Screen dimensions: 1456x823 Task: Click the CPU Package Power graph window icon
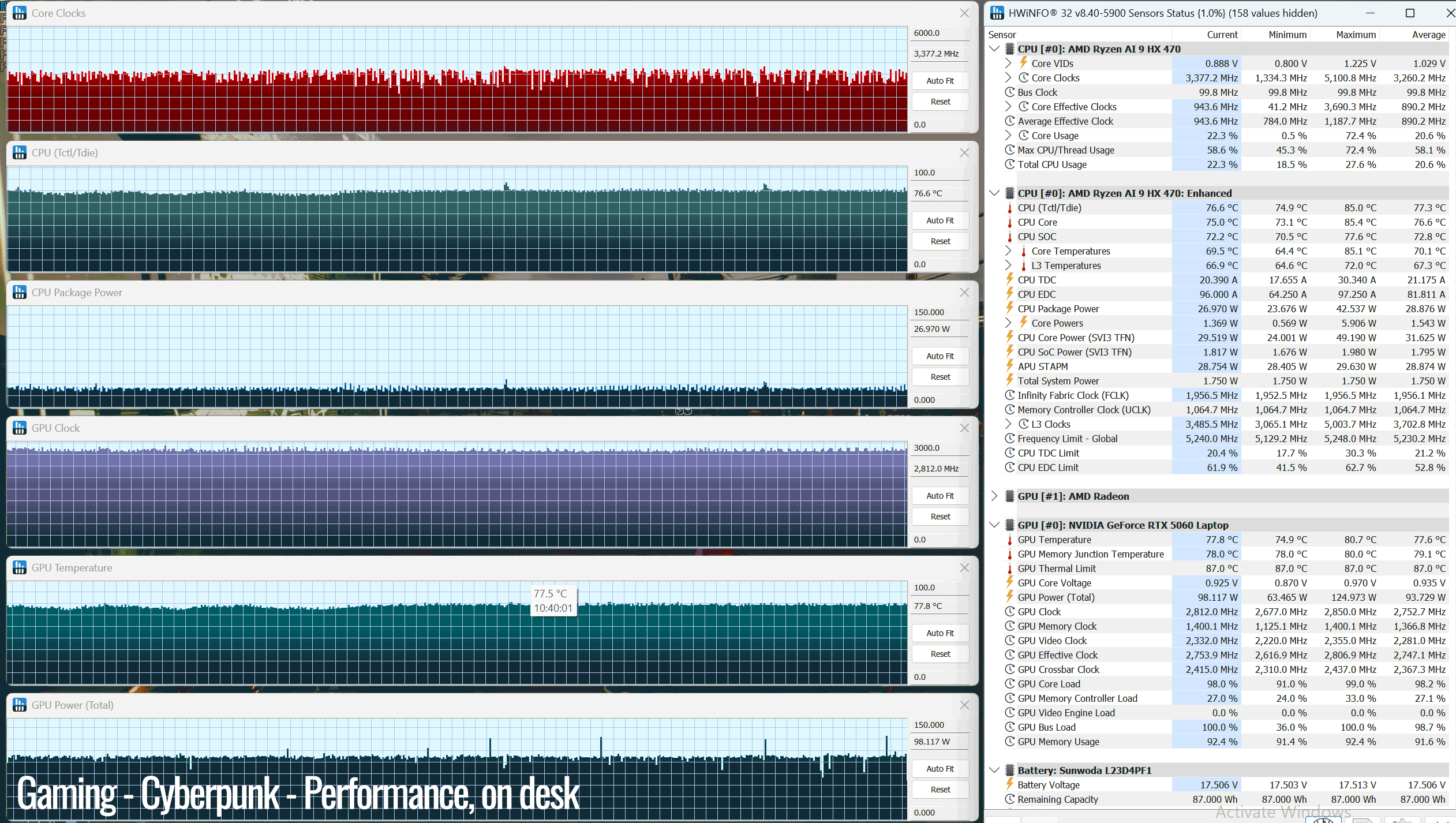click(20, 292)
